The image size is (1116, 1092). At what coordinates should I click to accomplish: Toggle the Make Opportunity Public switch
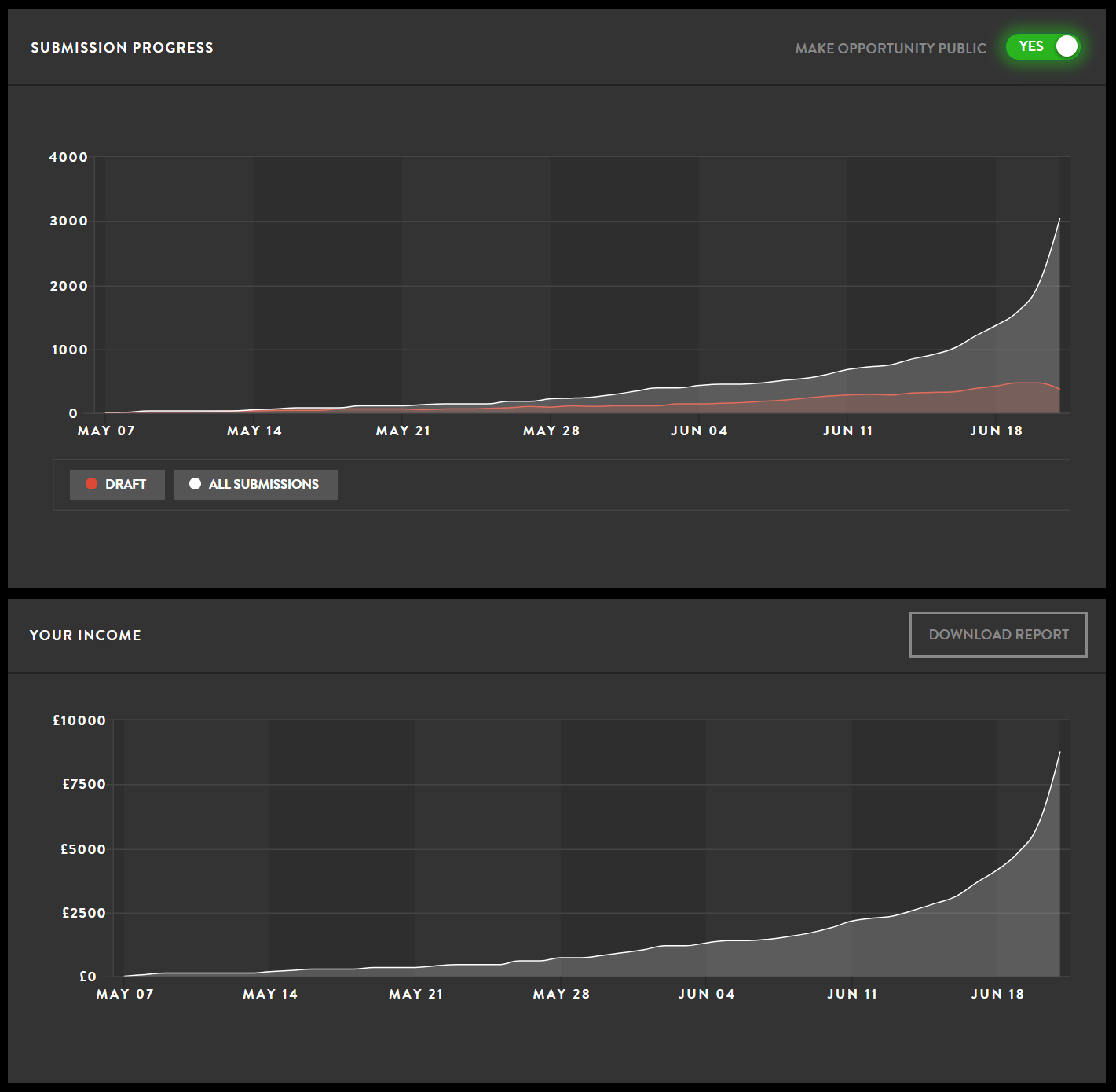click(x=1043, y=47)
